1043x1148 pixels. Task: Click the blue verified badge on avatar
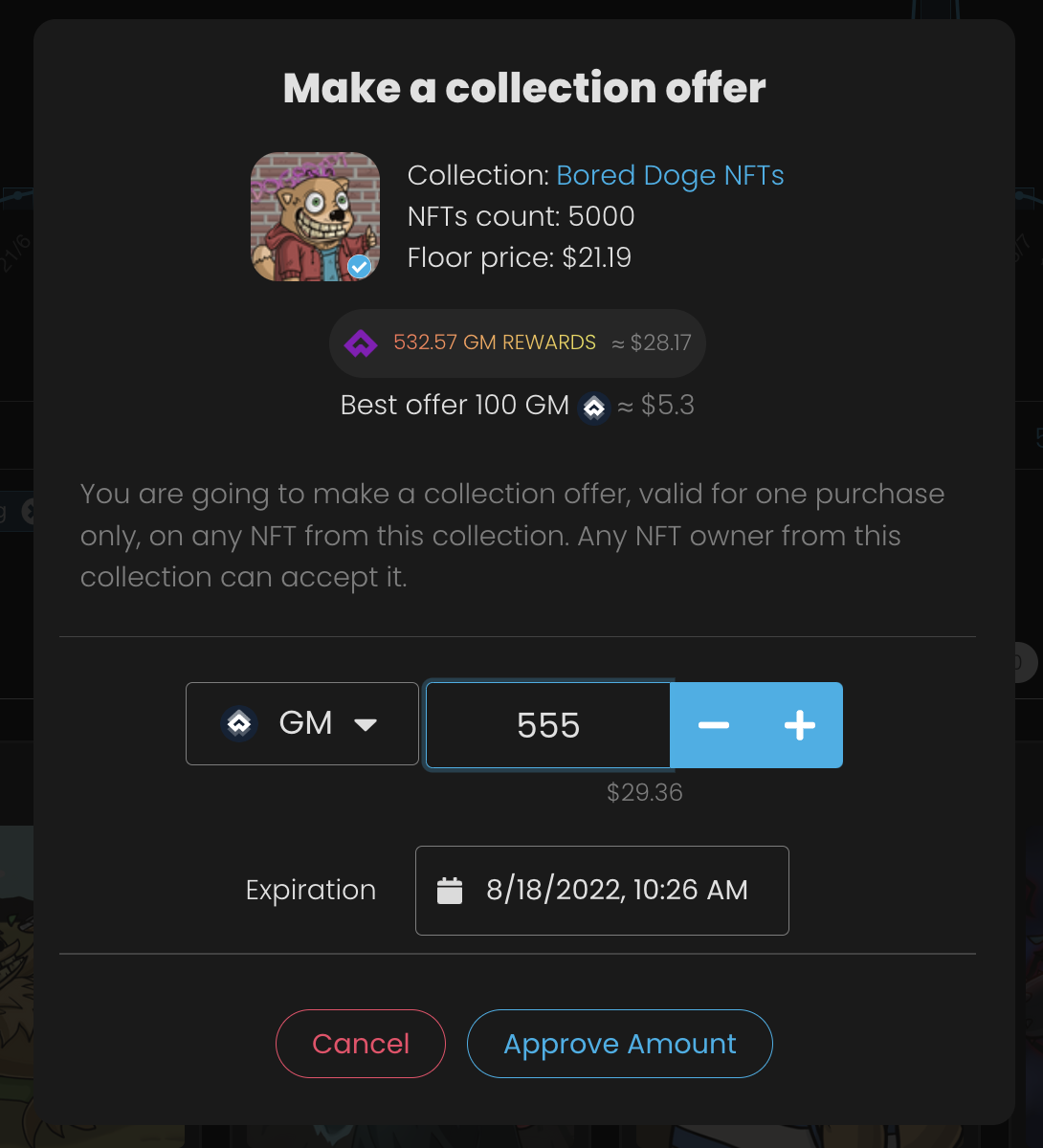tap(360, 267)
